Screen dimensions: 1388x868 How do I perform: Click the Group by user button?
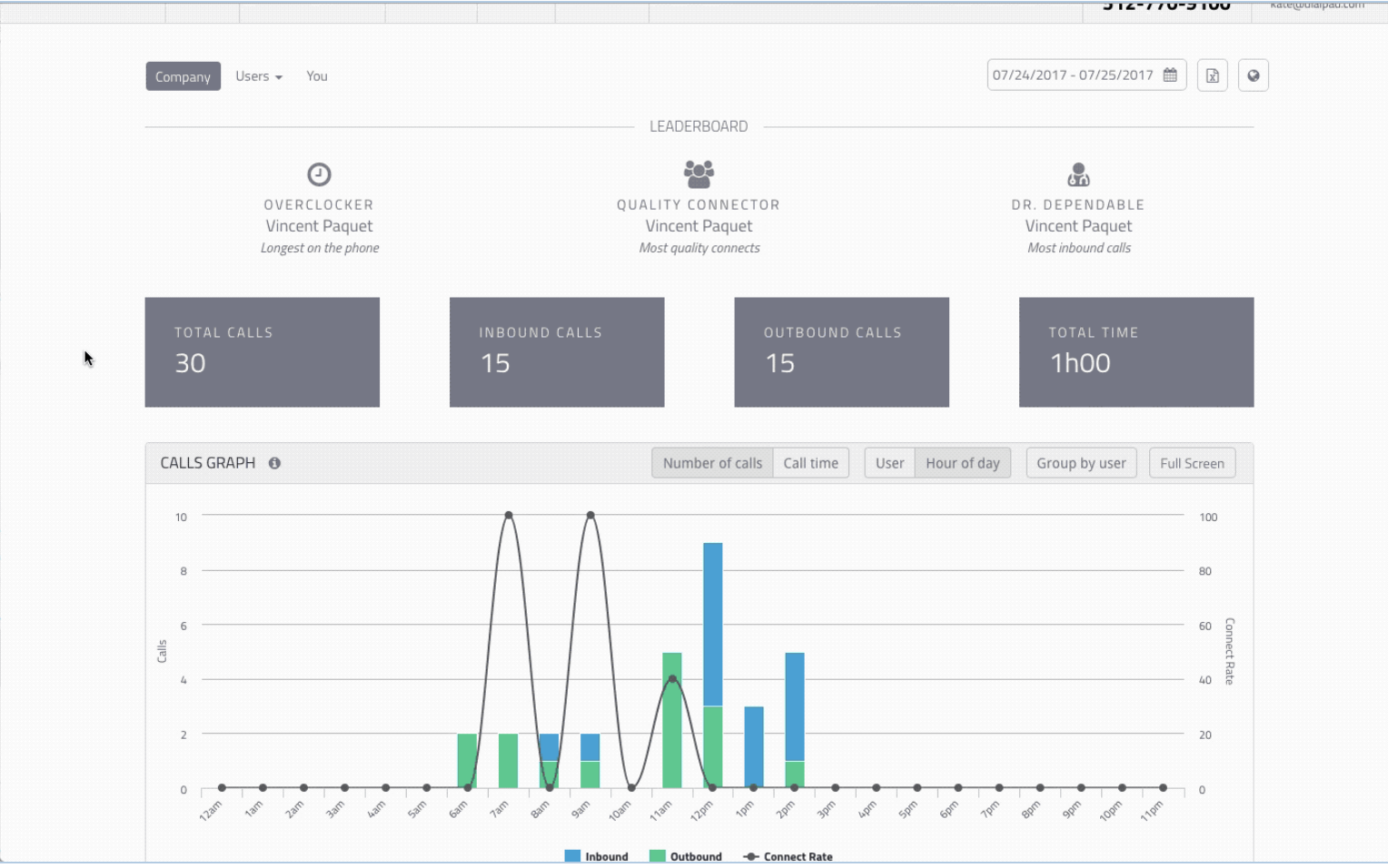coord(1081,463)
